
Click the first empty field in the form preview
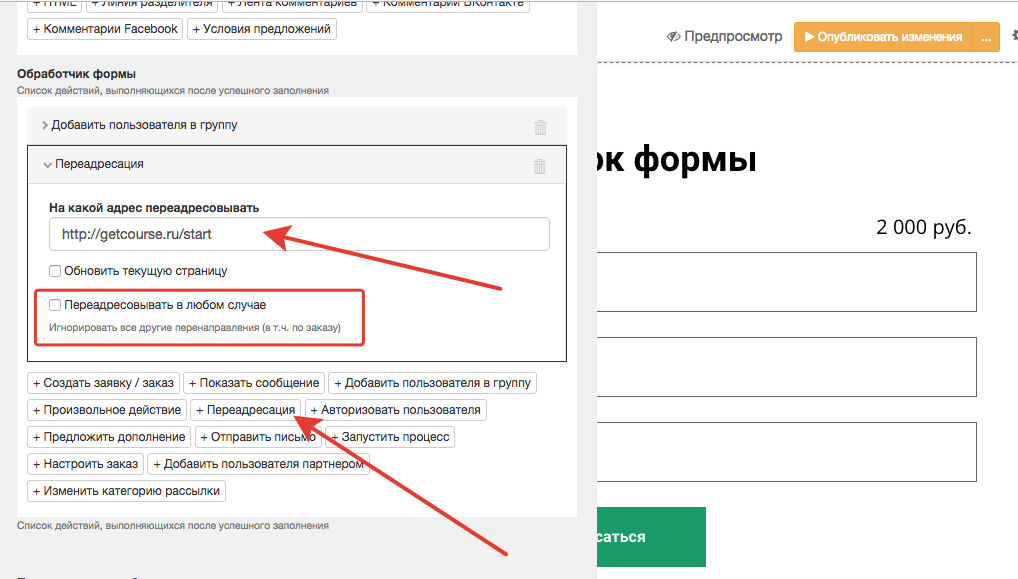[786, 283]
